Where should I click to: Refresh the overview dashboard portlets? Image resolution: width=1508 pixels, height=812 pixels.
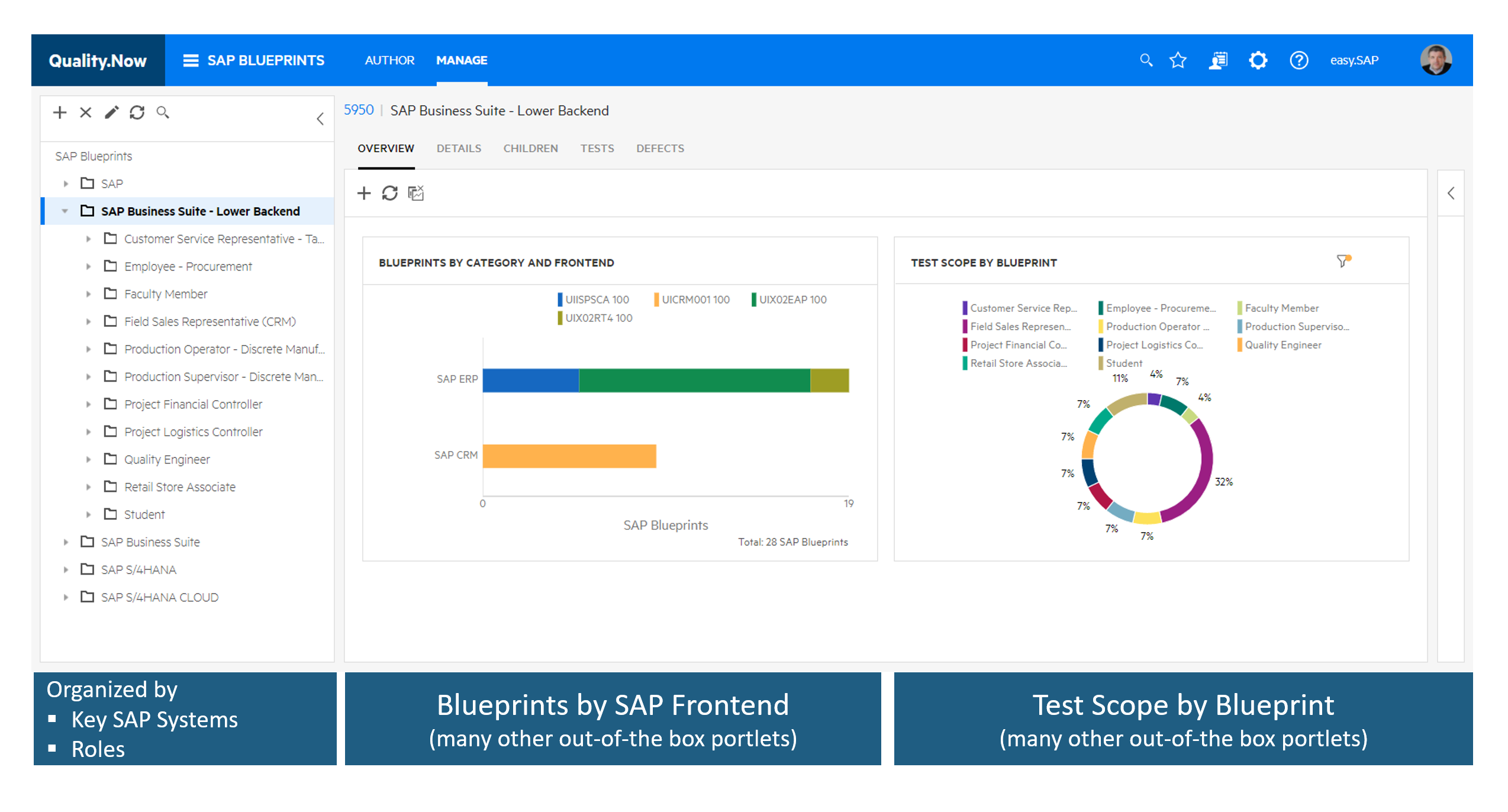[x=389, y=193]
